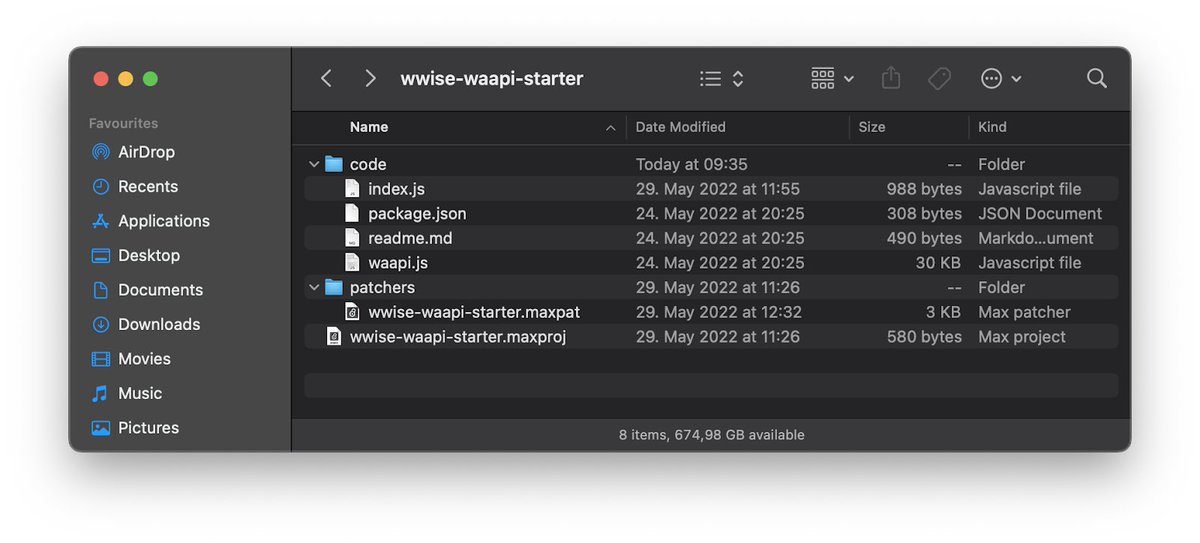The image size is (1200, 543).
Task: Click the yellow minimize window button
Action: [126, 79]
